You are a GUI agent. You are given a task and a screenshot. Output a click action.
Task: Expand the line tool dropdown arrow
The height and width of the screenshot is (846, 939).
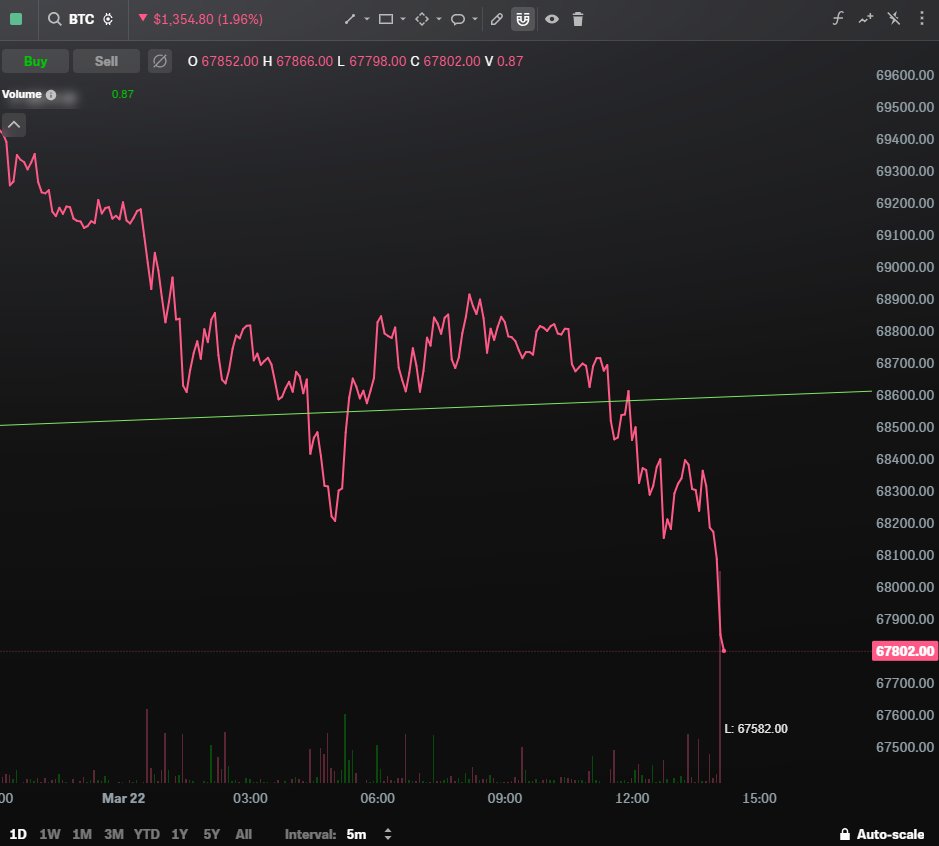(x=367, y=19)
